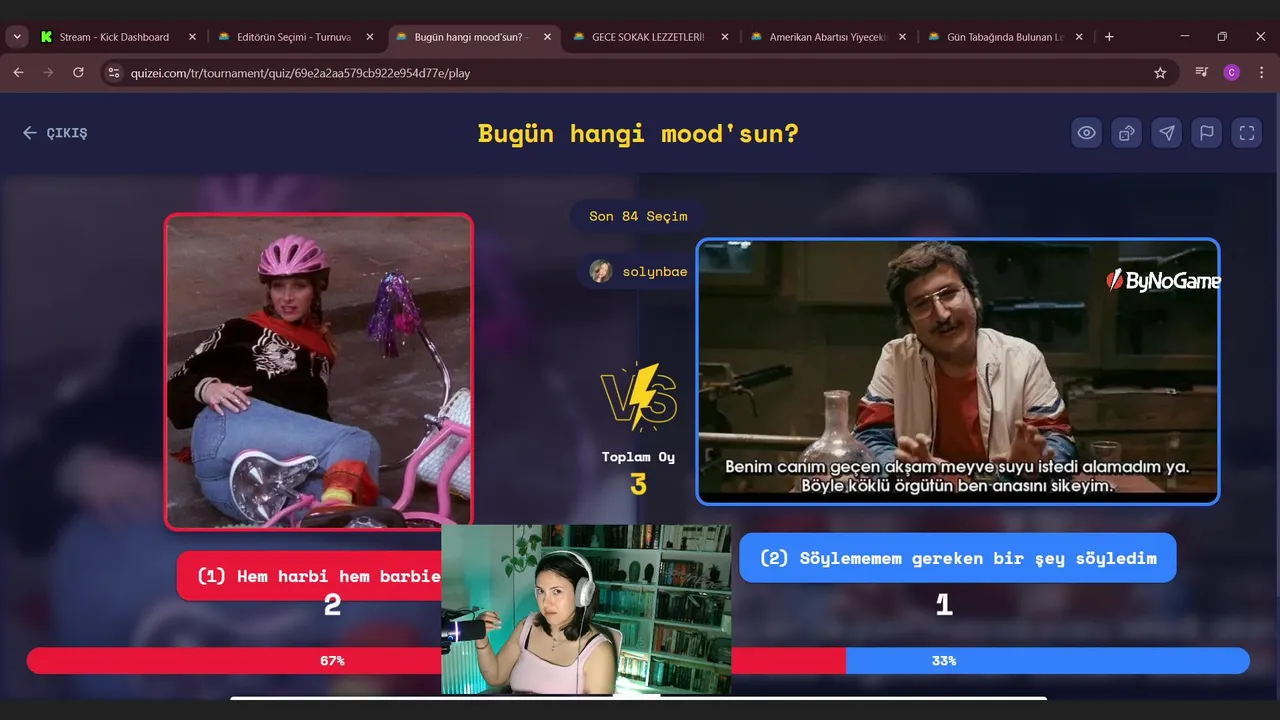Close the Bugün hangi mood'sun tab

click(547, 37)
